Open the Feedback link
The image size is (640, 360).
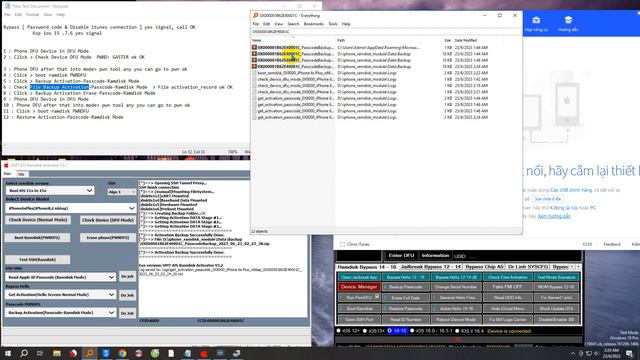pos(612,244)
